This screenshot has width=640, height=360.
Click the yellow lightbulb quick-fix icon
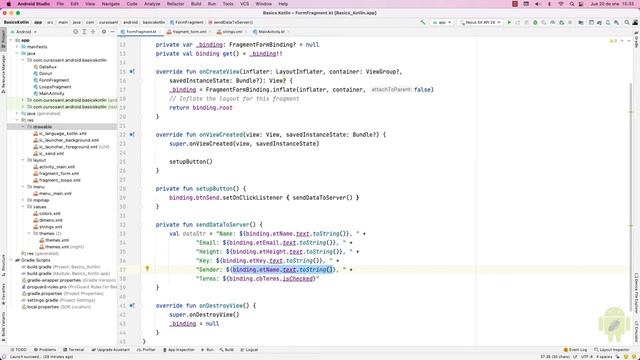coord(147,269)
